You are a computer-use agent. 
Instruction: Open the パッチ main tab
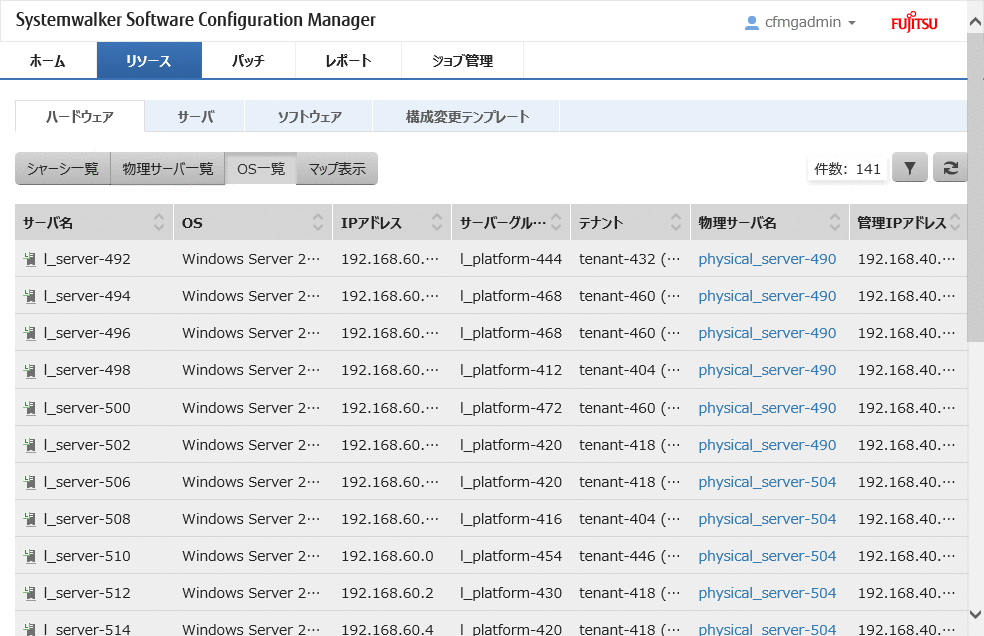[x=249, y=60]
